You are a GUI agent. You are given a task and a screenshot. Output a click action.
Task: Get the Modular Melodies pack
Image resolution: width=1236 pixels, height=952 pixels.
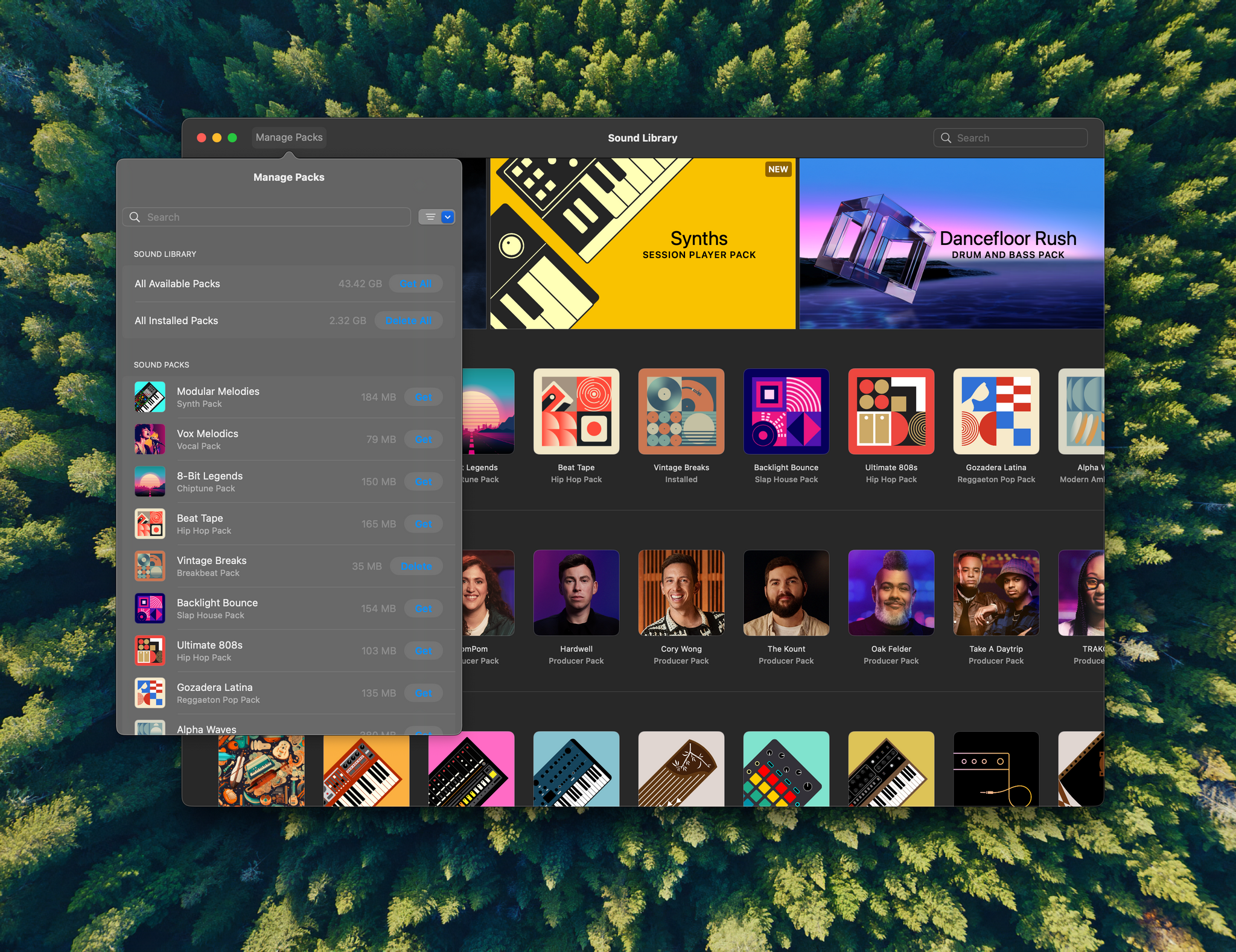(x=424, y=396)
